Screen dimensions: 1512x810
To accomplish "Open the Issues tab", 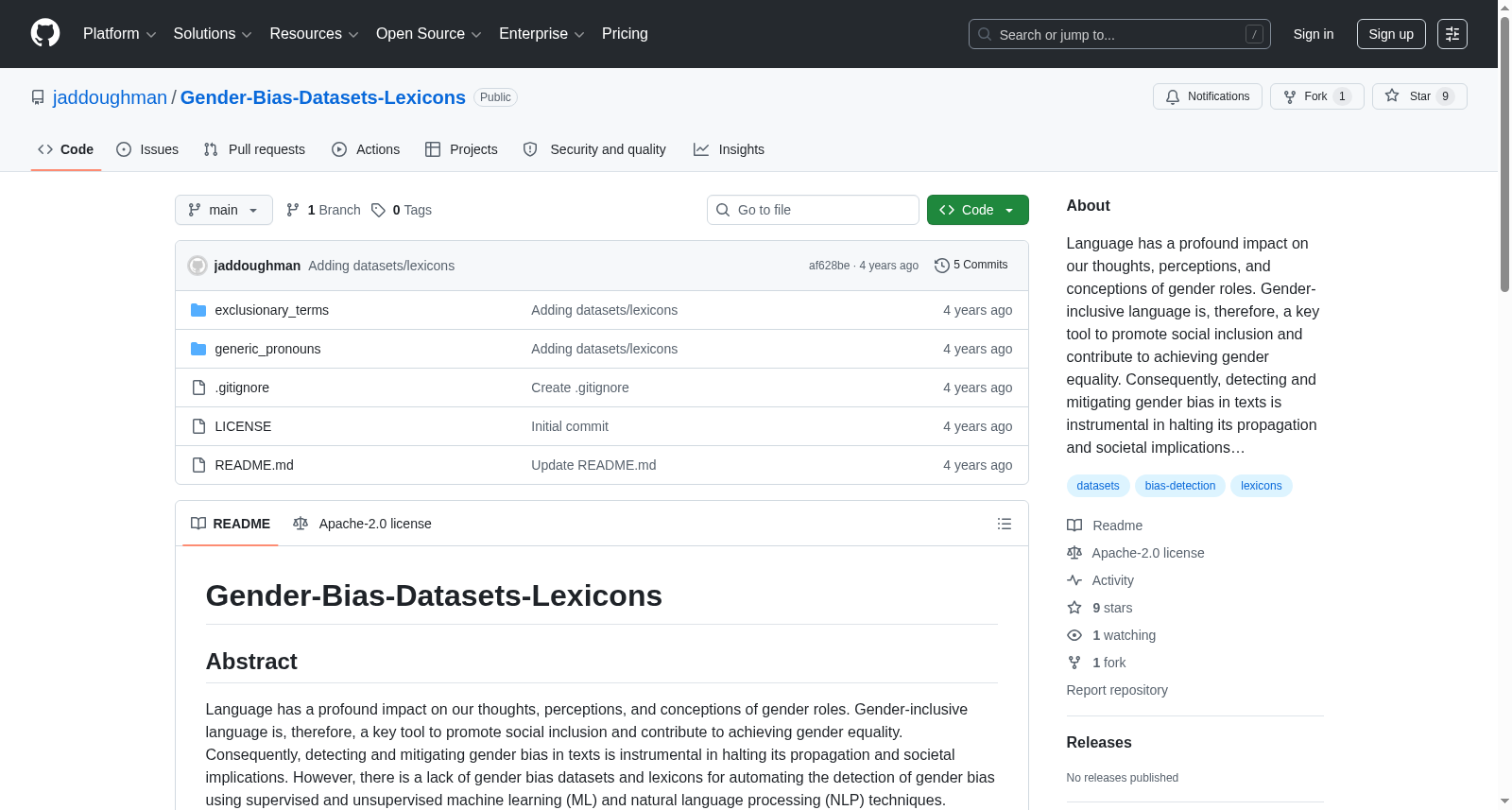I will pyautogui.click(x=147, y=149).
